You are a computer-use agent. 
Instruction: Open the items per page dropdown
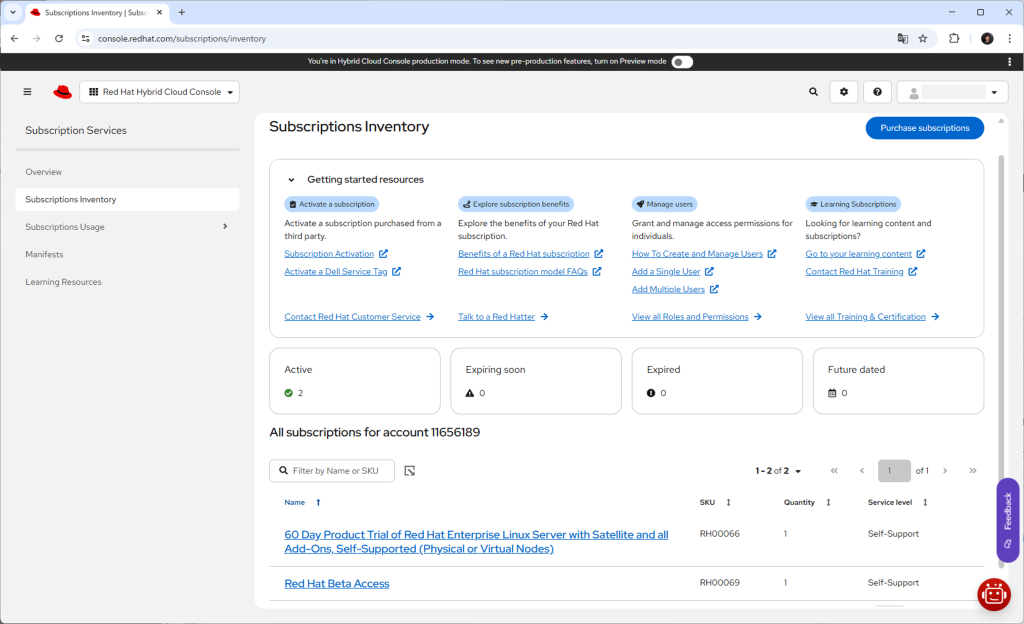779,471
